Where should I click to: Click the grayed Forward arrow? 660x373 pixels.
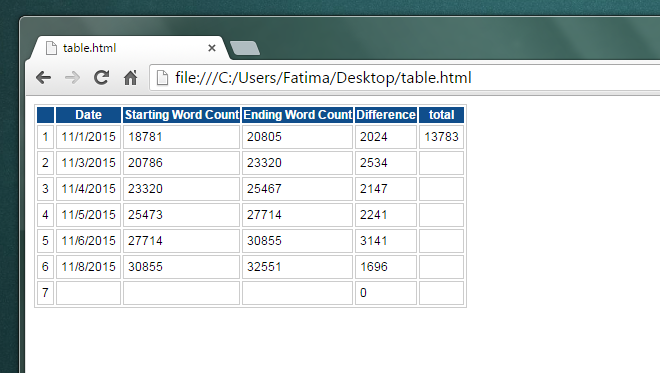[x=72, y=77]
